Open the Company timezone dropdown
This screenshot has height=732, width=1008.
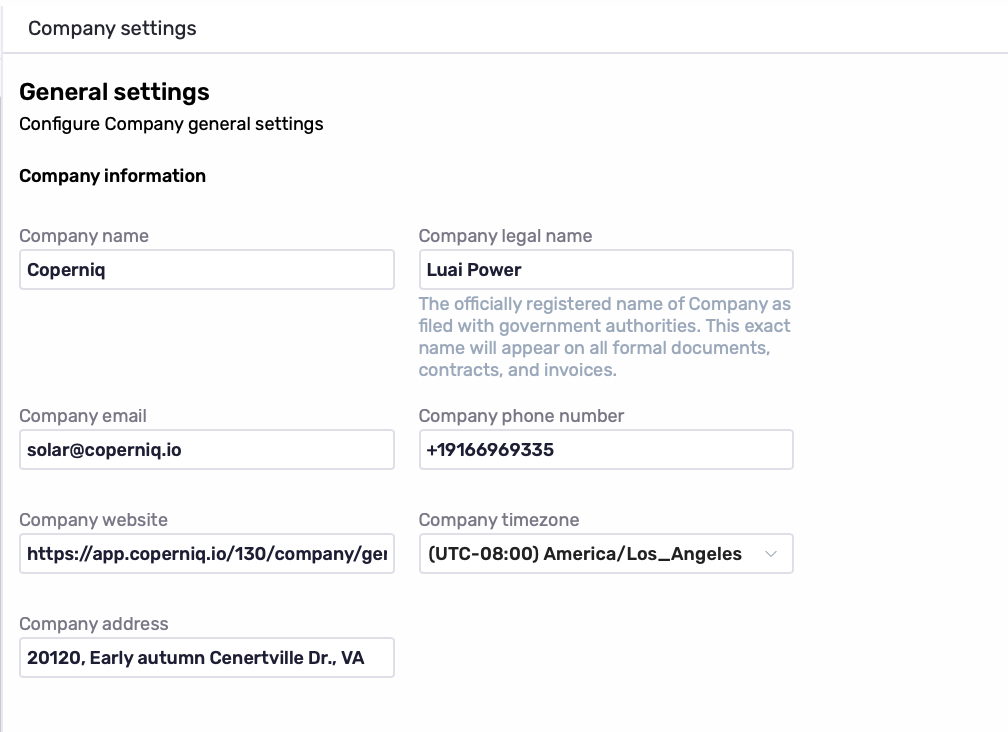click(606, 554)
